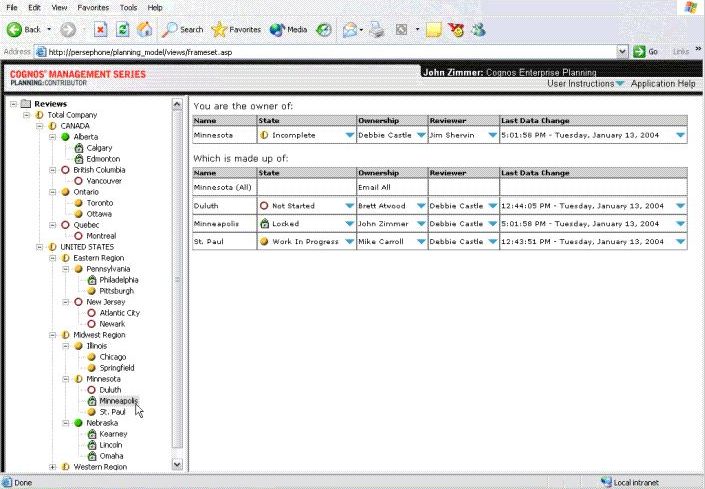This screenshot has height=489, width=705.
Task: Click the address bar URL field
Action: tap(326, 52)
